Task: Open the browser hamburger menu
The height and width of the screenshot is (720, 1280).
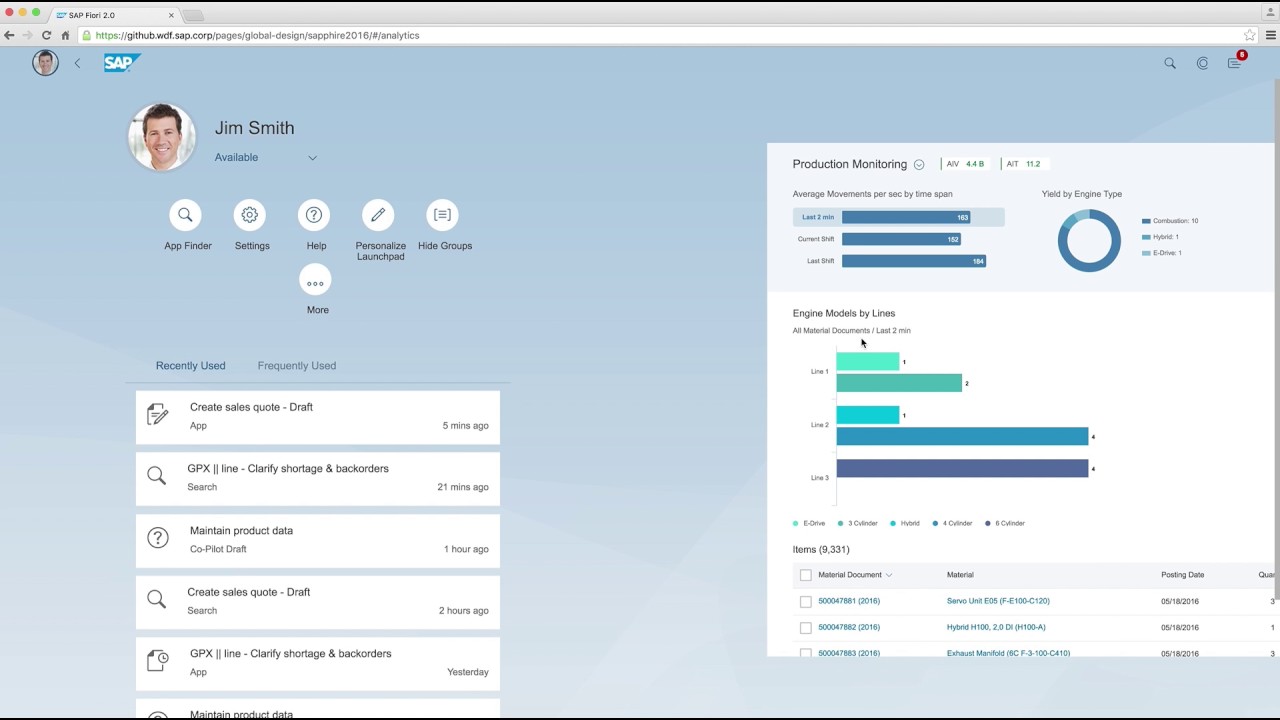Action: [1271, 35]
